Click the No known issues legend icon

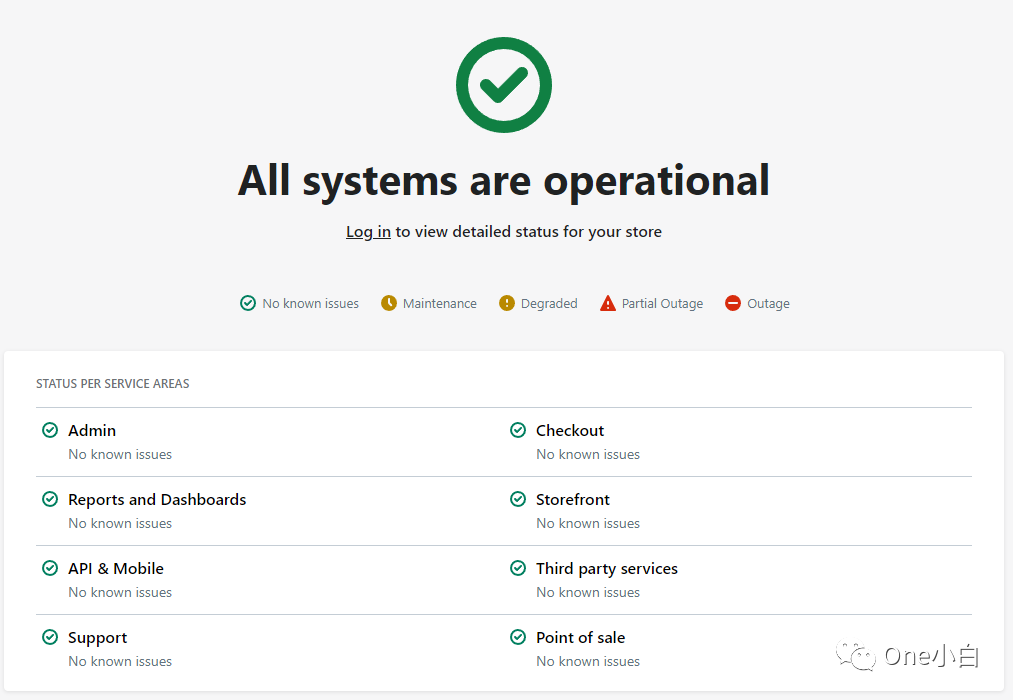[248, 303]
